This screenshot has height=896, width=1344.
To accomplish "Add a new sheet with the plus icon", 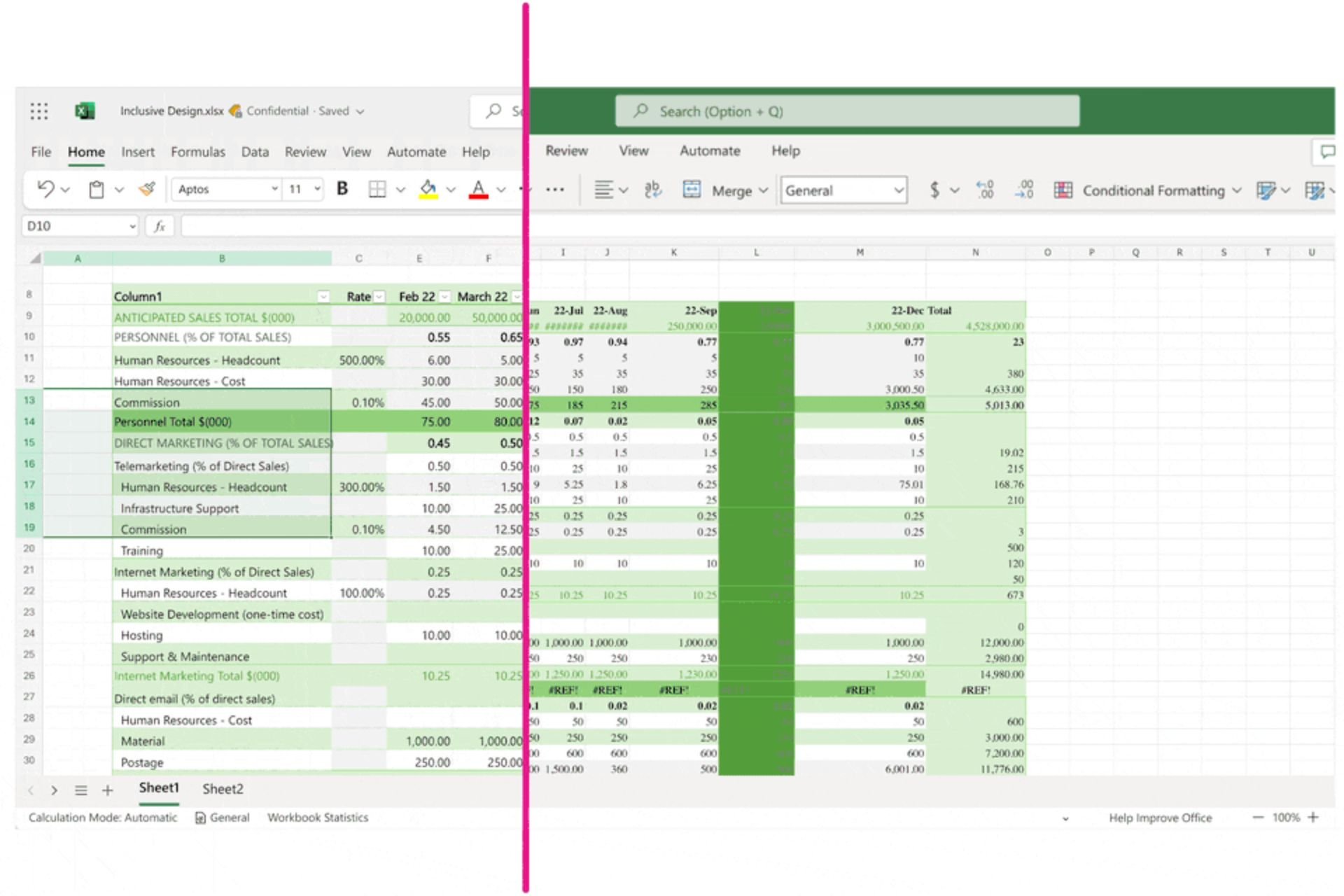I will pos(107,790).
